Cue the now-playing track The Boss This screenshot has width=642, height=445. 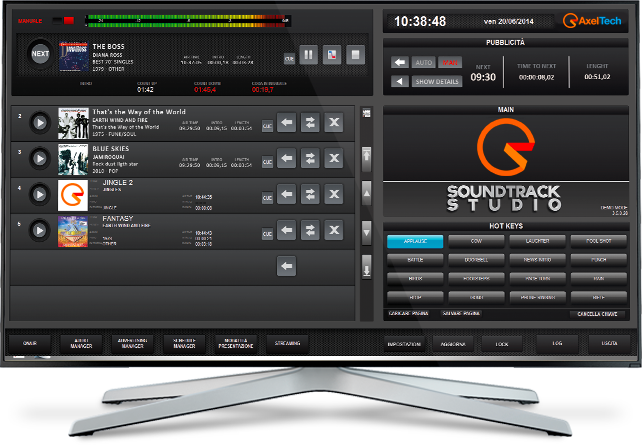click(x=289, y=59)
